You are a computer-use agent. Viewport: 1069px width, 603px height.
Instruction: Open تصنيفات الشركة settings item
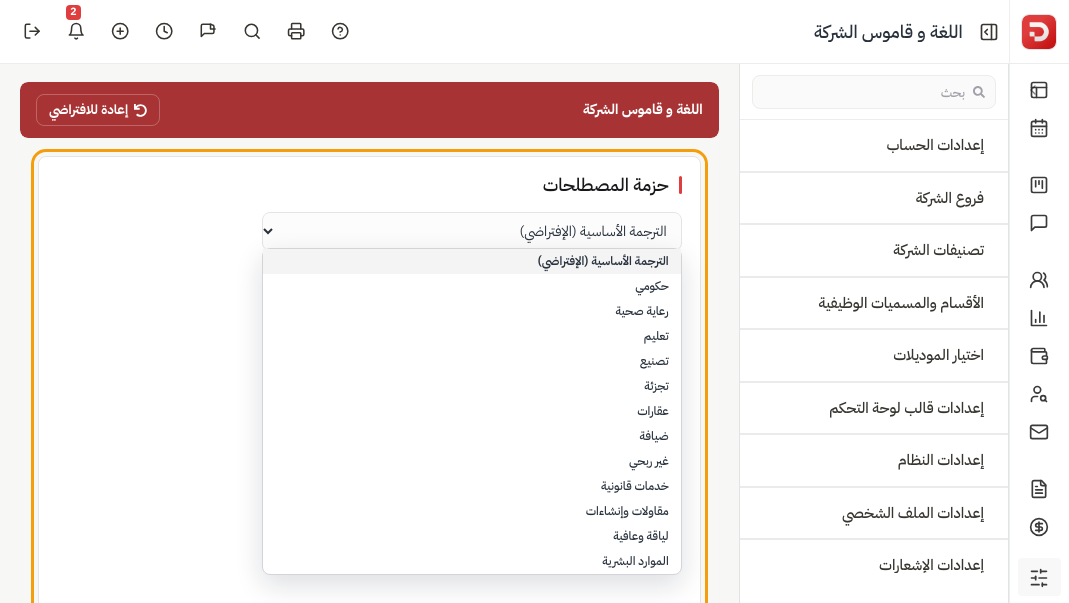click(x=874, y=250)
